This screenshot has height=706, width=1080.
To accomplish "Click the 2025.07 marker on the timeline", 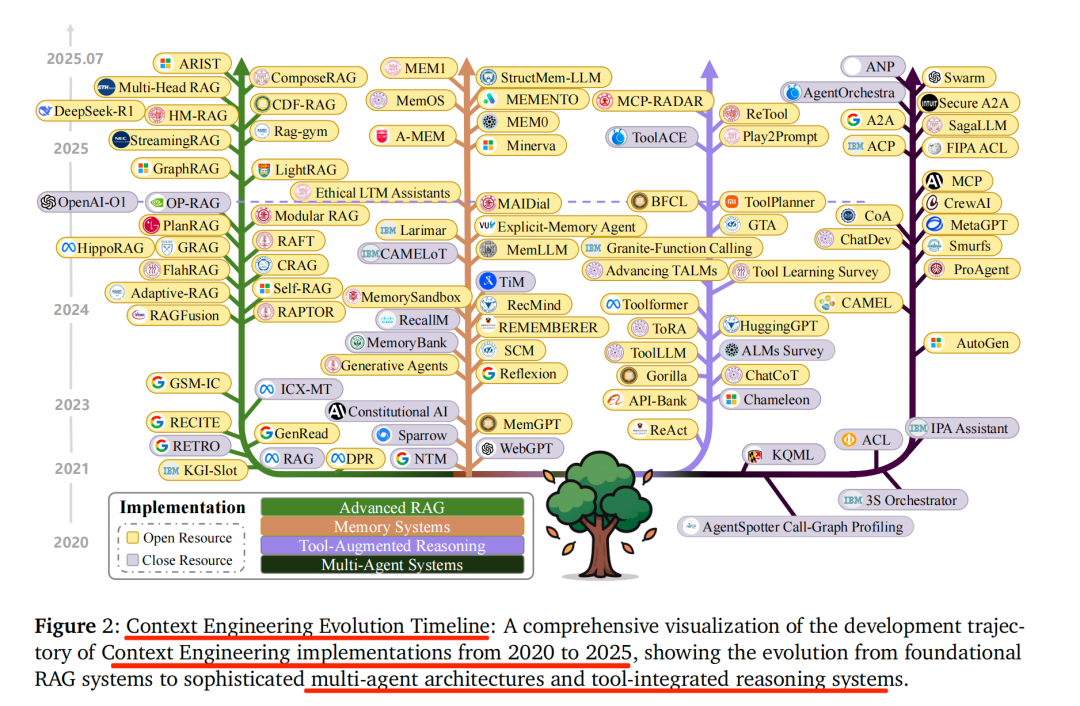I will [74, 59].
